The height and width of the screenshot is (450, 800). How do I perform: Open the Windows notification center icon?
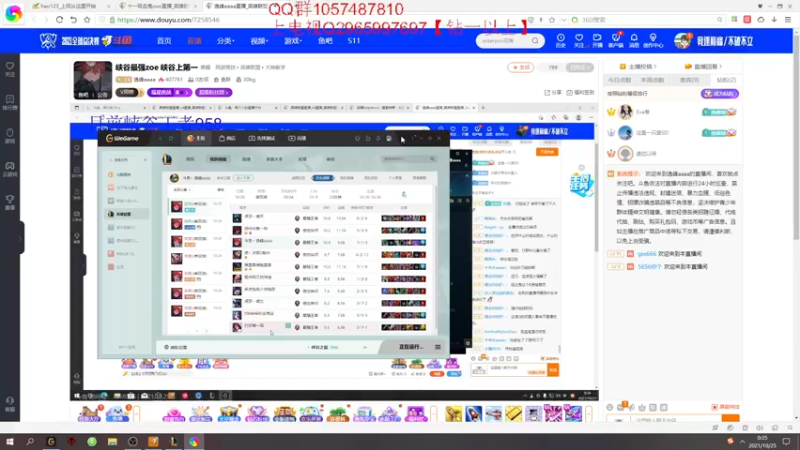(786, 442)
